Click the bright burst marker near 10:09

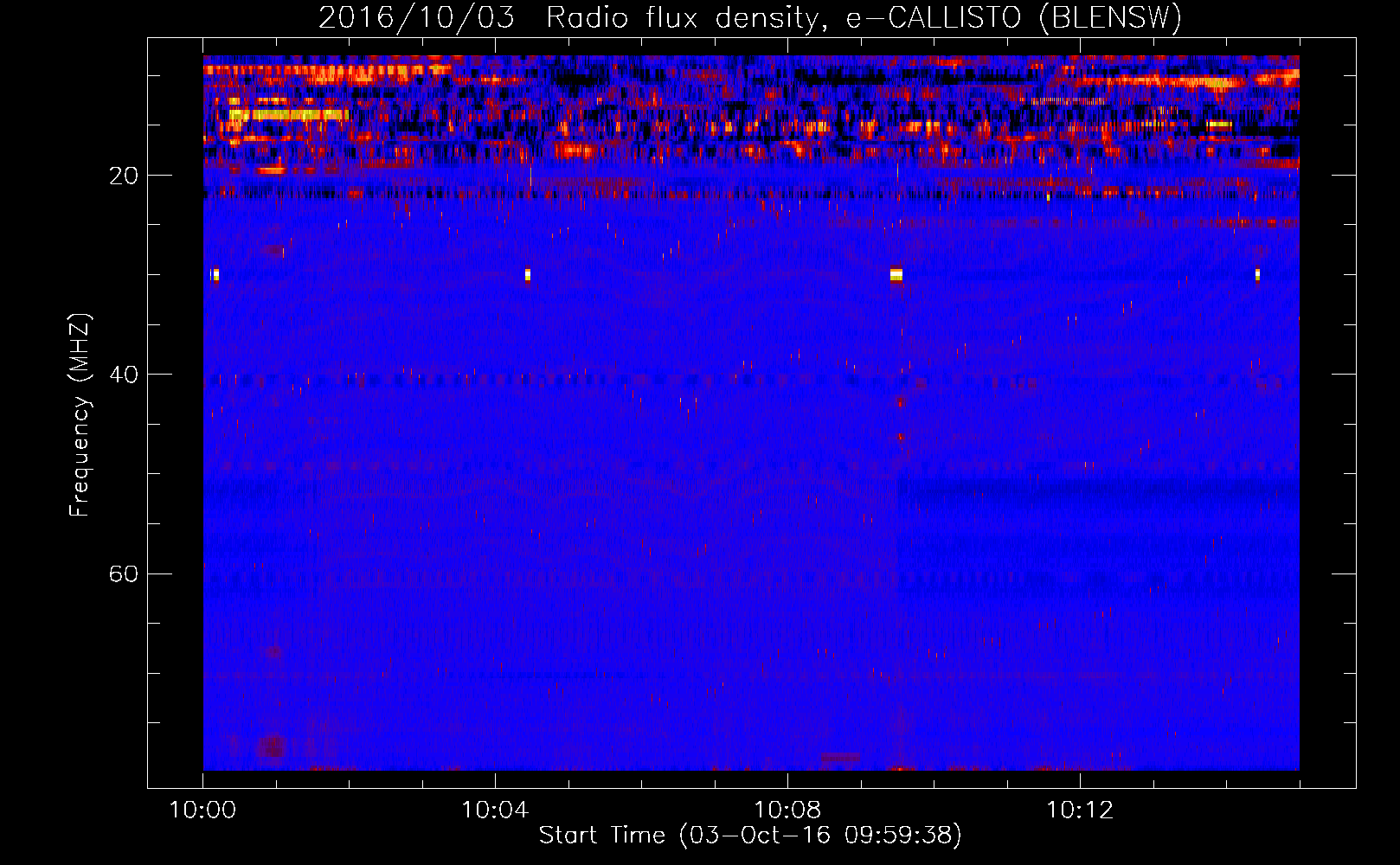pos(896,275)
